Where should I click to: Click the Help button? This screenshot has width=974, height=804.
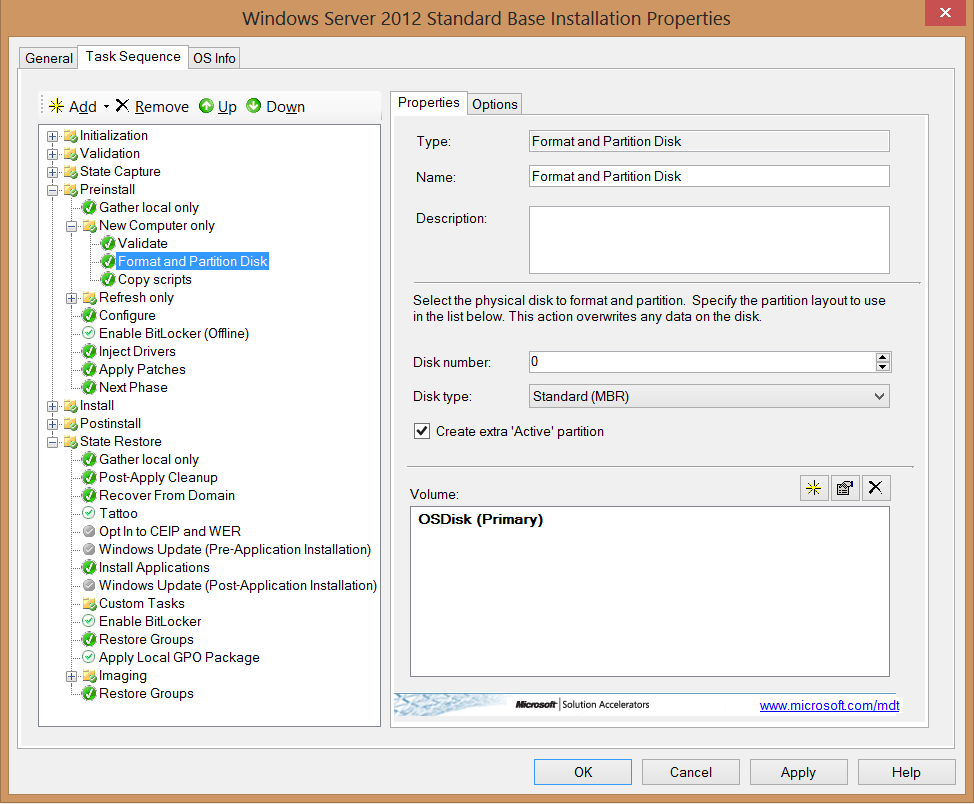point(906,772)
